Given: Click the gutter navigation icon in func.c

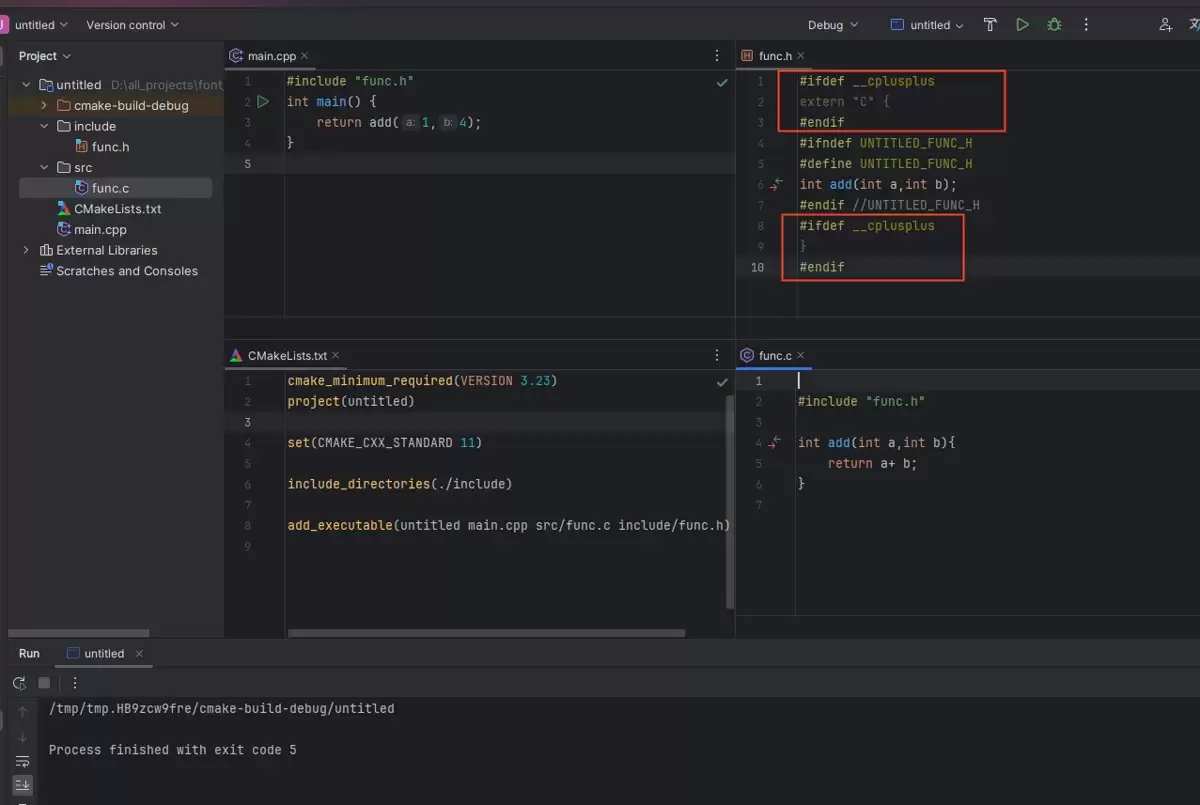Looking at the screenshot, I should 775,442.
